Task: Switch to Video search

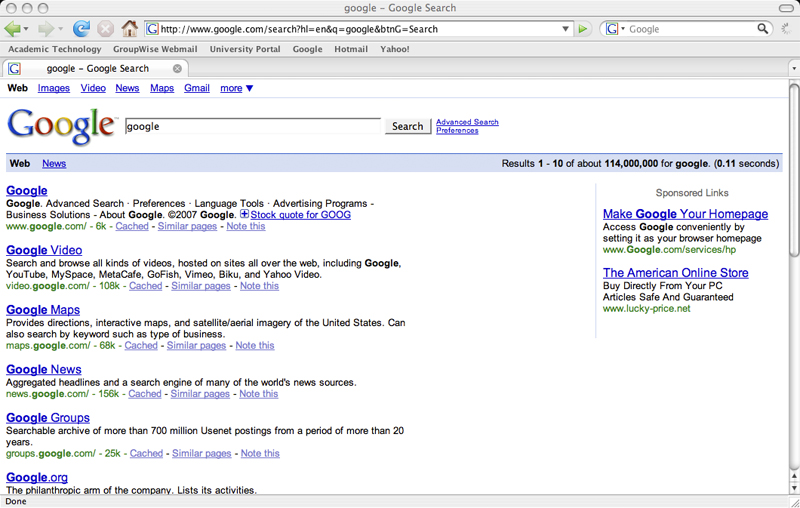Action: [93, 88]
